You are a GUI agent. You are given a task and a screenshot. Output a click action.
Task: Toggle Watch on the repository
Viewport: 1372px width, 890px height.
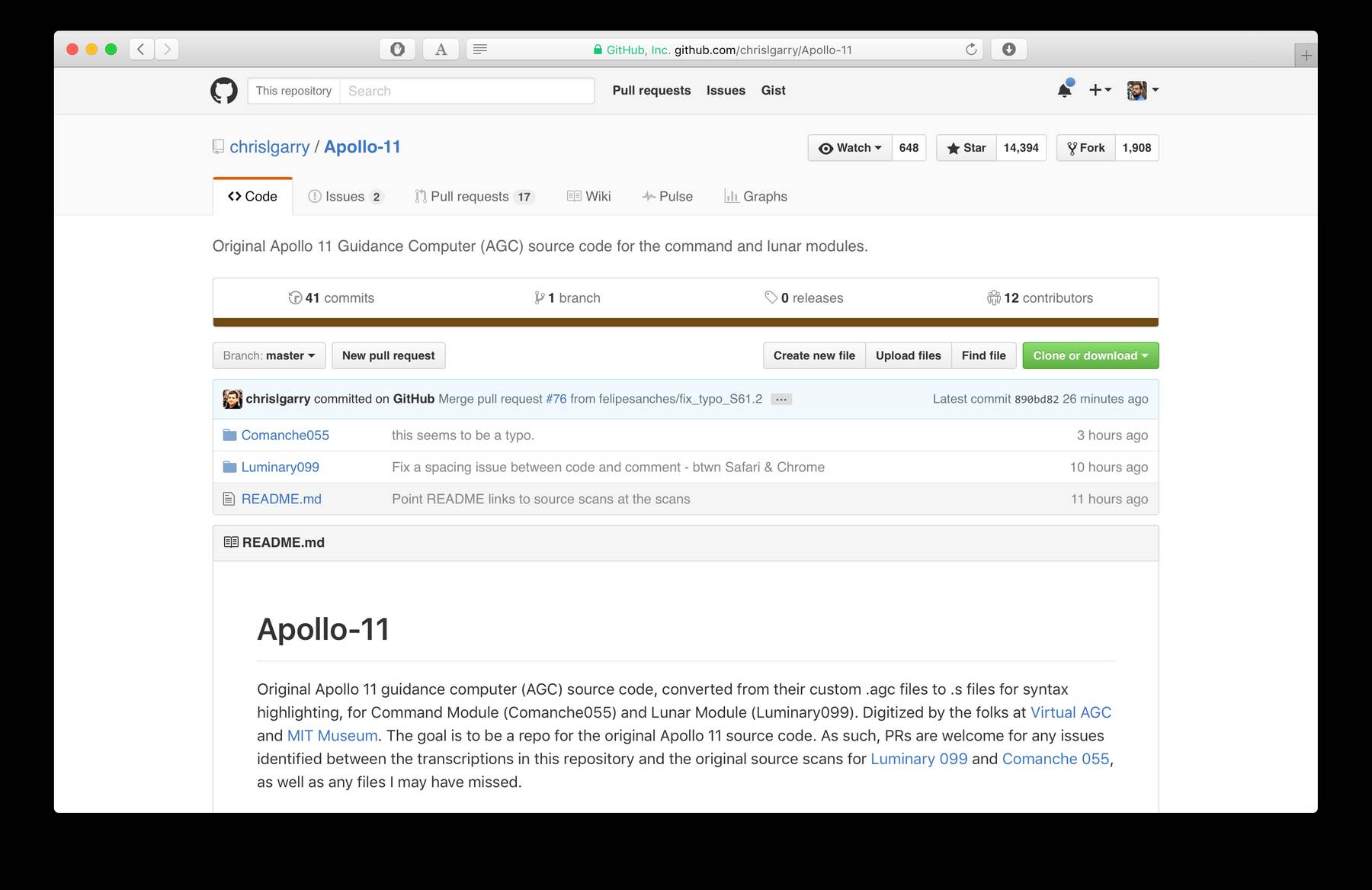[849, 147]
